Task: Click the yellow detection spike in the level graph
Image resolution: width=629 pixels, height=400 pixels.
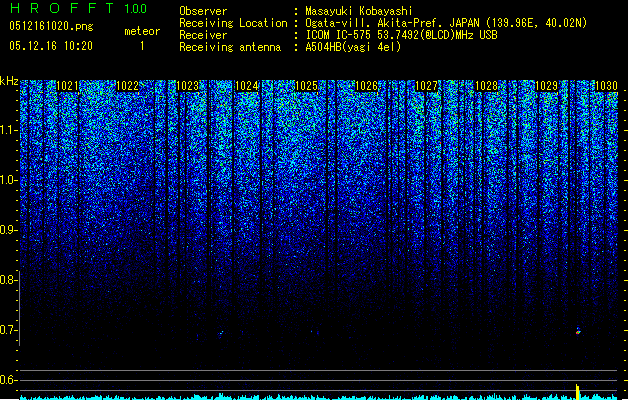Action: 578,391
